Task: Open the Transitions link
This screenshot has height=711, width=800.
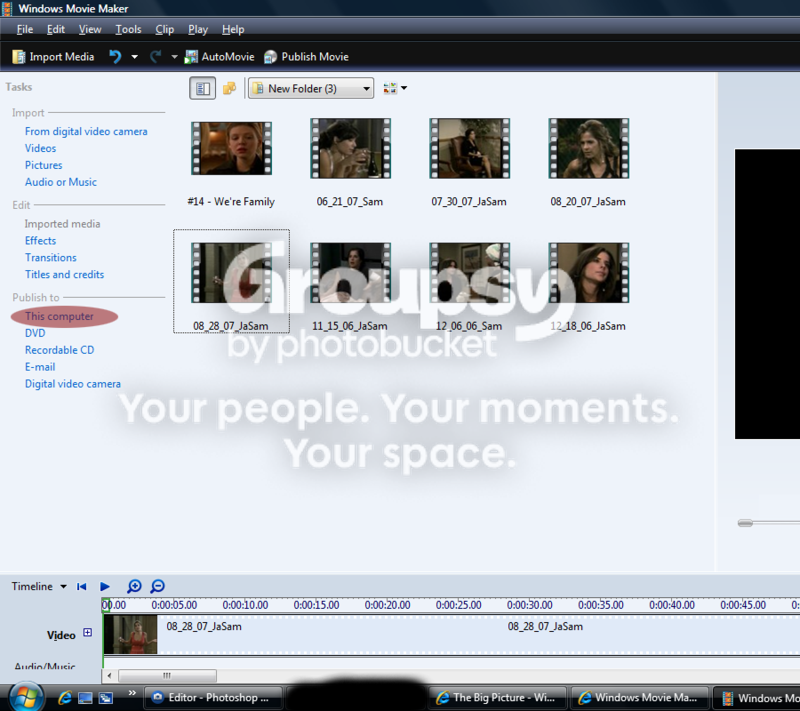Action: pos(51,258)
